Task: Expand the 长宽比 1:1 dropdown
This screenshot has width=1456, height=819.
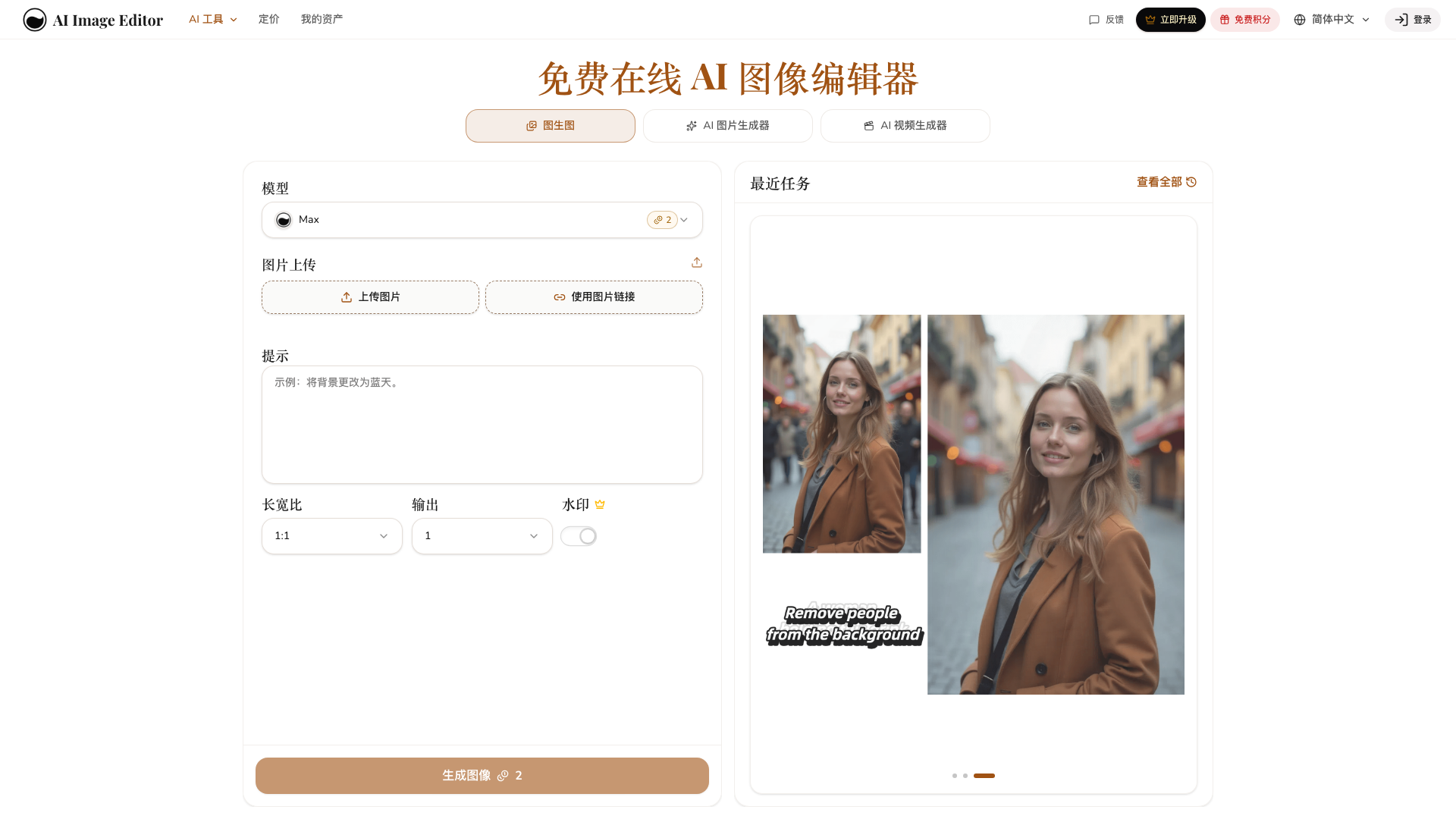Action: click(x=332, y=536)
